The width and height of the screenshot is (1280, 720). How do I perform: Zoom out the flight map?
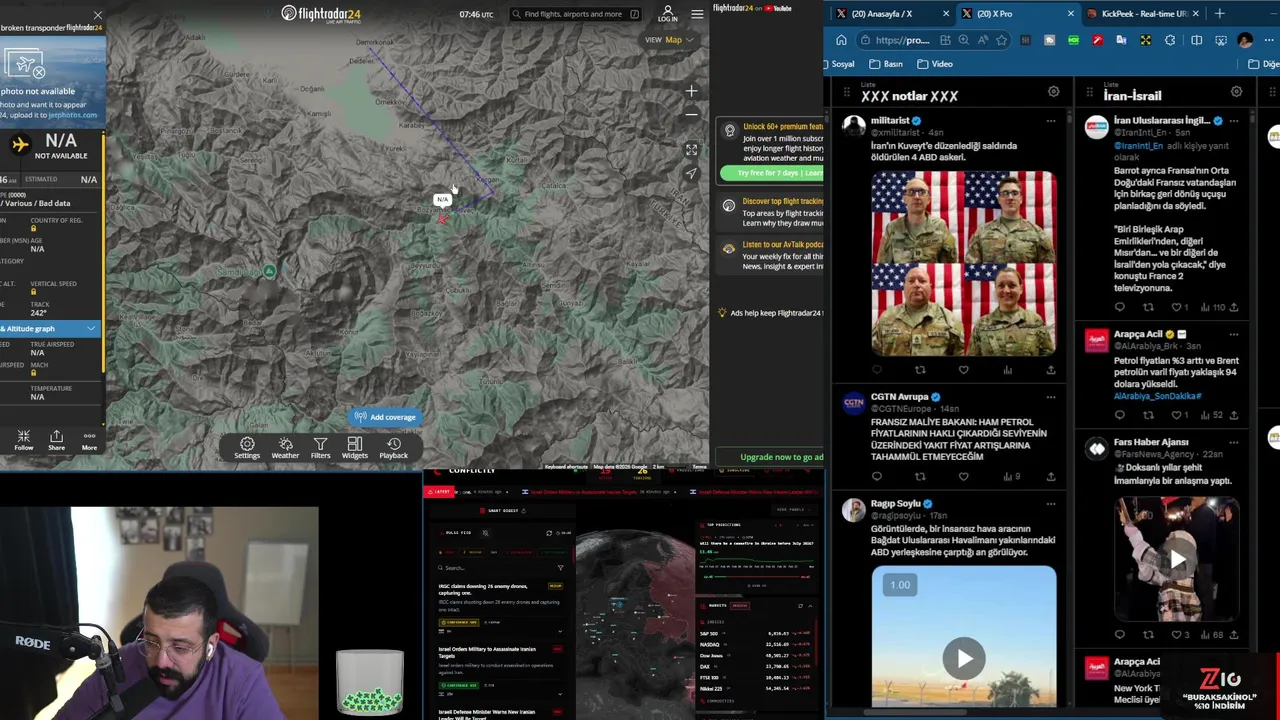691,114
